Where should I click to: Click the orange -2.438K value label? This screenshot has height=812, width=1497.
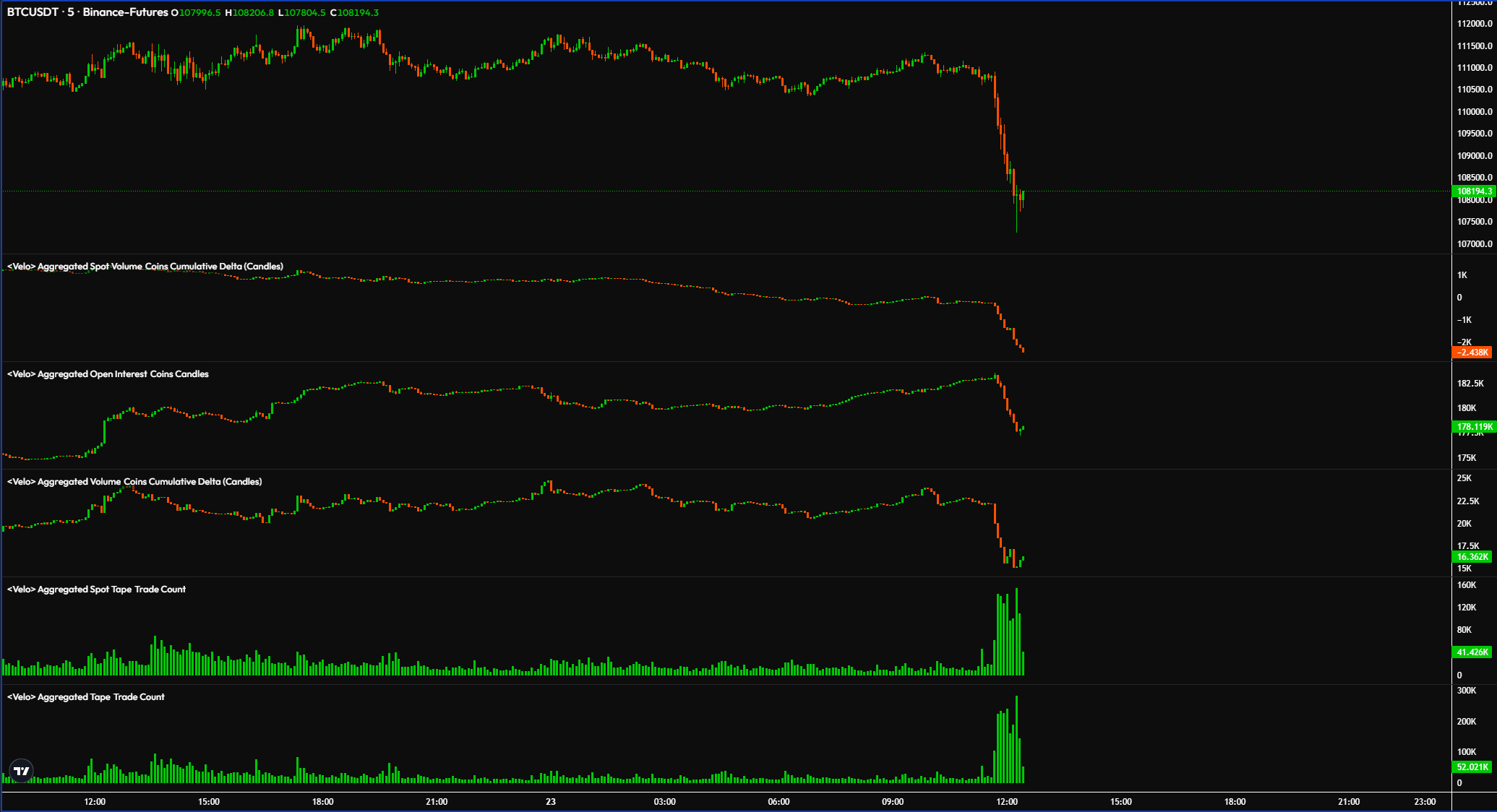(x=1472, y=353)
